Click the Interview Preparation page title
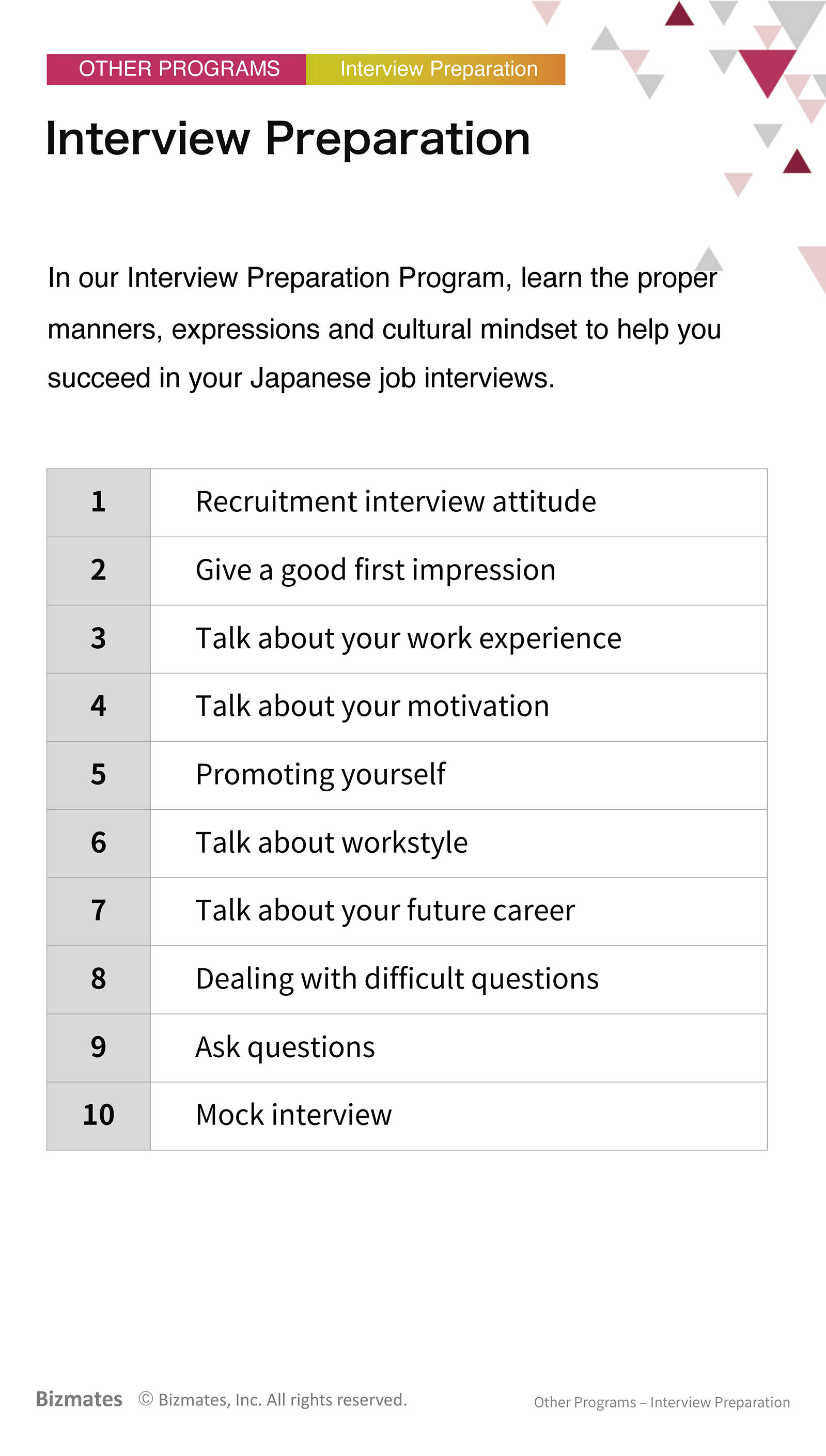Viewport: 826px width, 1456px height. 288,138
